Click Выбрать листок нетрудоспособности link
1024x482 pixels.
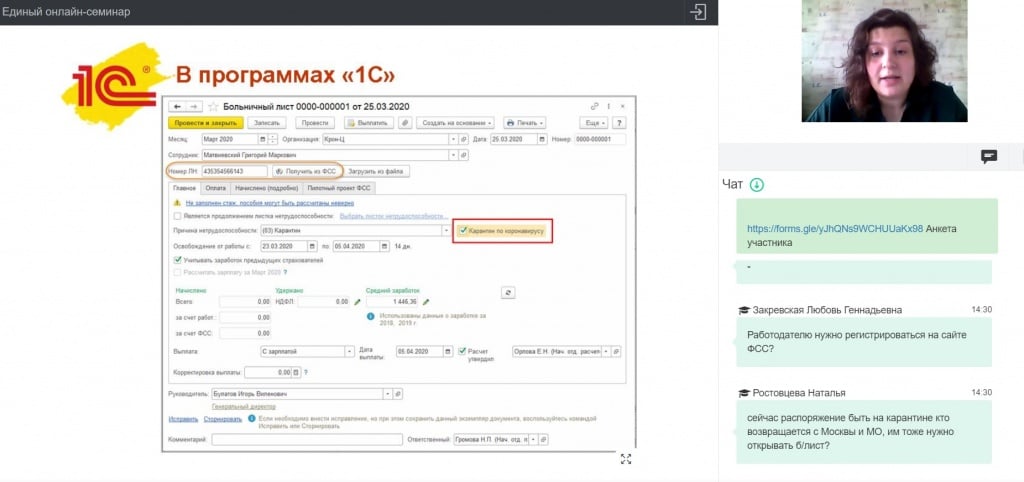394,216
